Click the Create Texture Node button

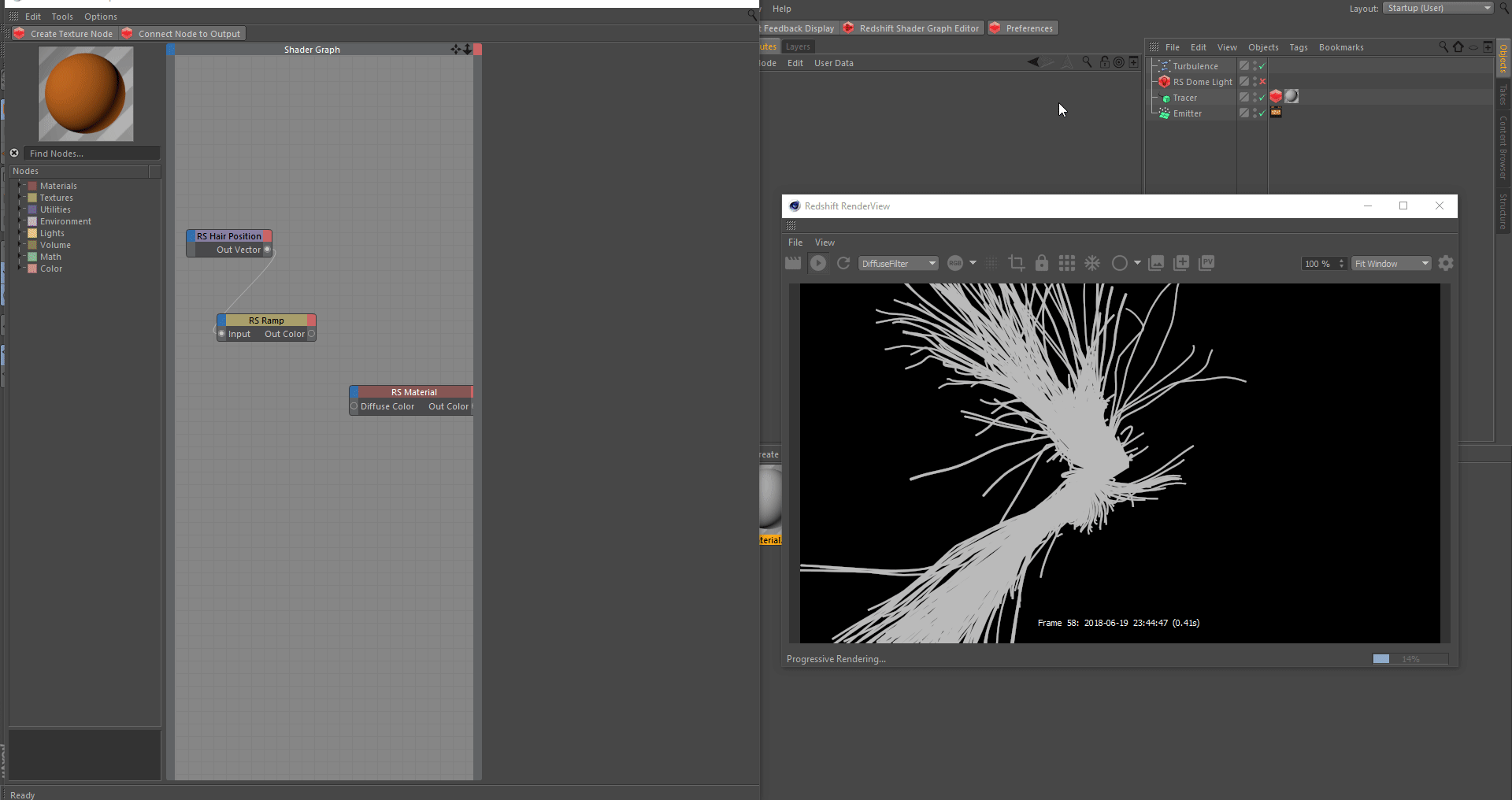[x=64, y=34]
